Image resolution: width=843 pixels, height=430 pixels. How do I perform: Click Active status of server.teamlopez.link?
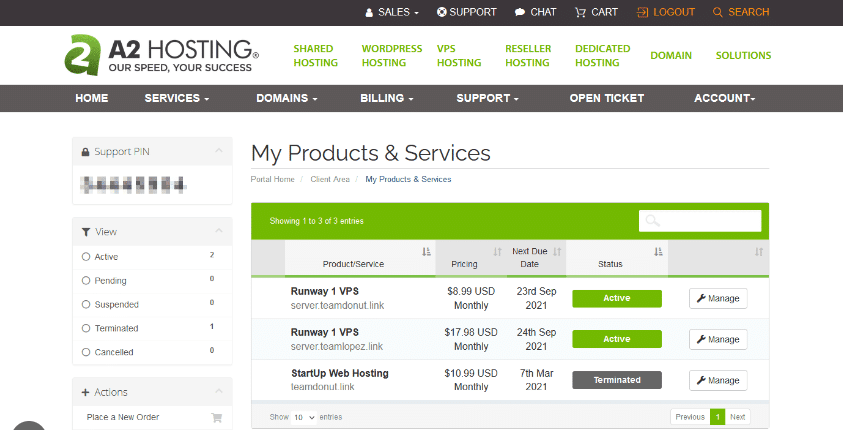coord(617,339)
